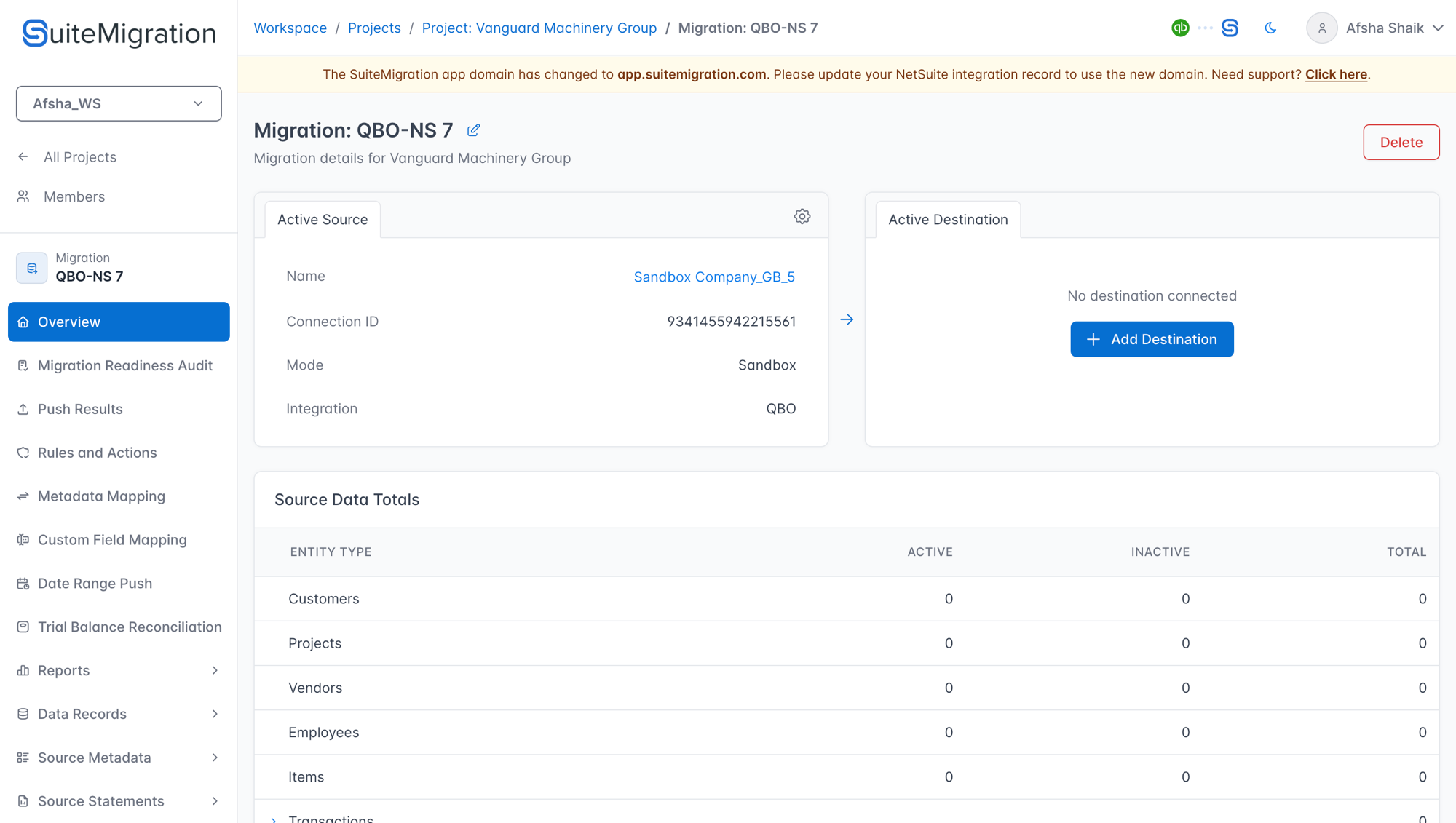Toggle dark mode moon icon

click(1270, 28)
